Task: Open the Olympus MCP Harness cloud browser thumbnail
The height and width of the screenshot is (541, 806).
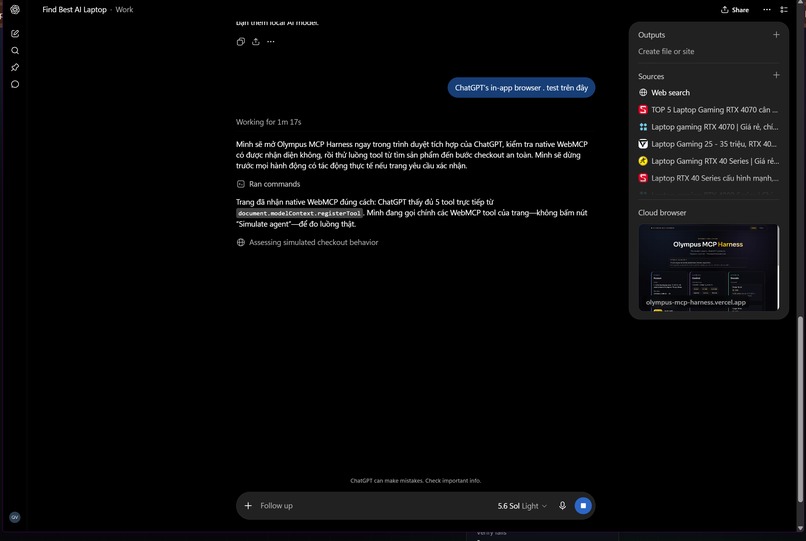Action: pos(708,267)
